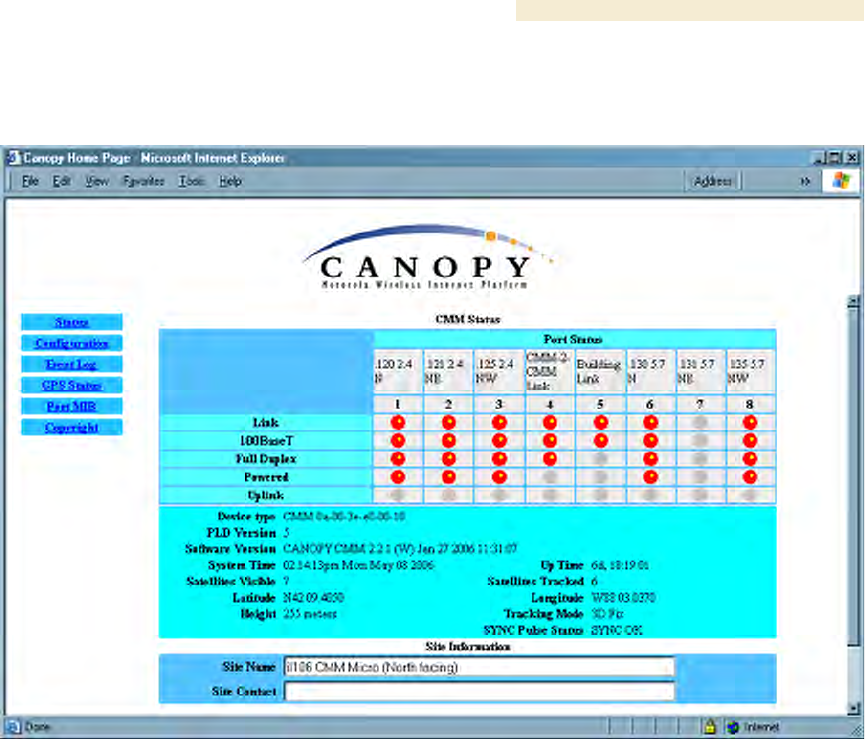Click the vertical scrollbar track

(x=853, y=505)
